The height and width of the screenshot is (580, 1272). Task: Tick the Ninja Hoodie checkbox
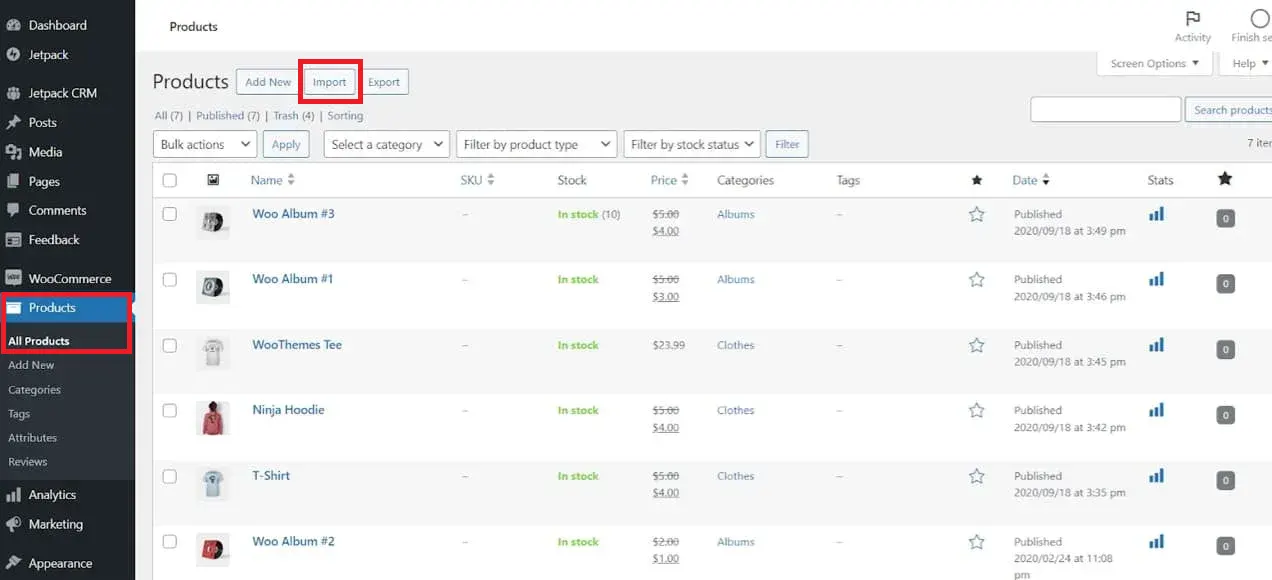(x=169, y=410)
